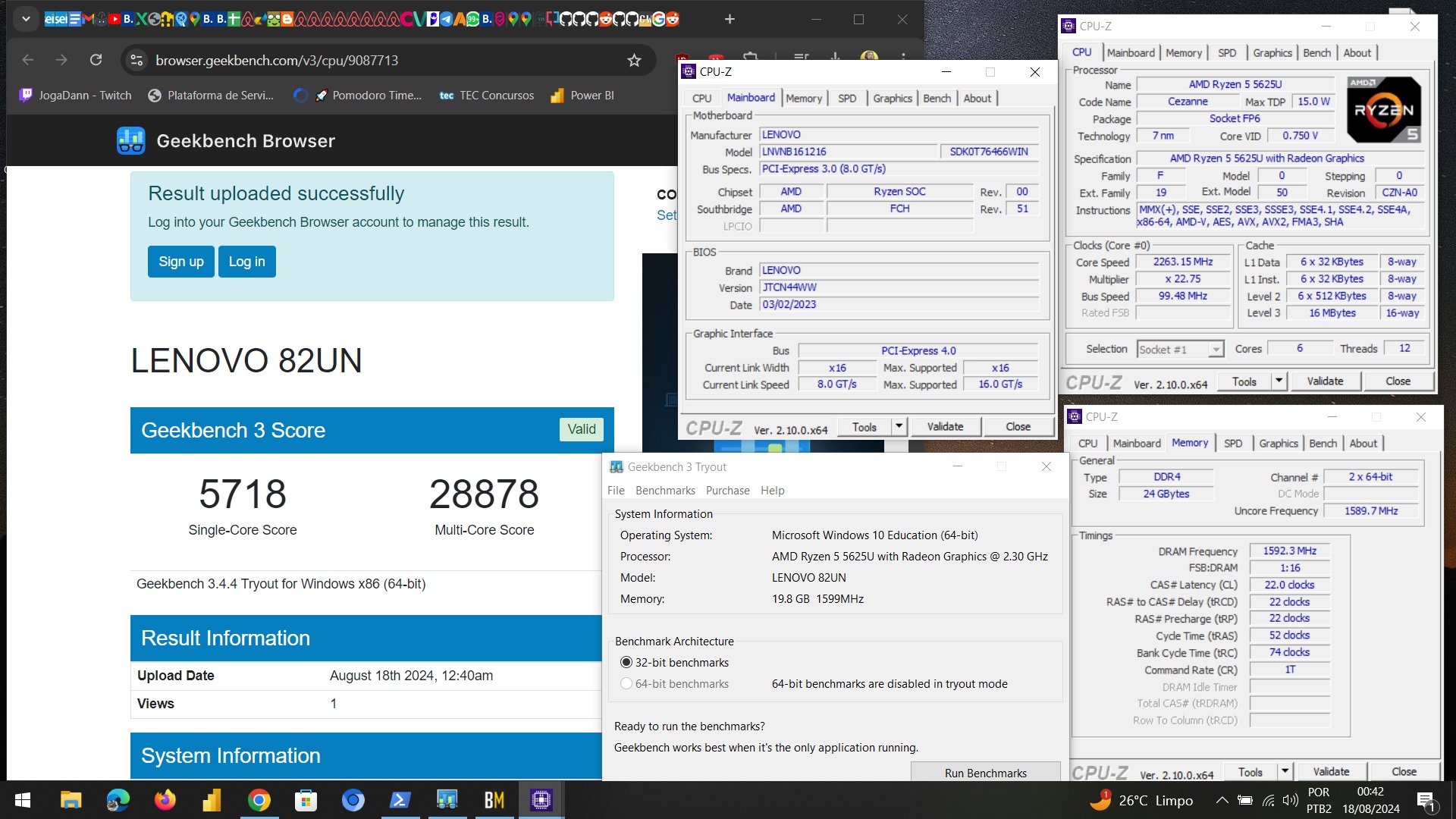Click the Chrome reload page icon
The width and height of the screenshot is (1456, 819).
(x=96, y=60)
